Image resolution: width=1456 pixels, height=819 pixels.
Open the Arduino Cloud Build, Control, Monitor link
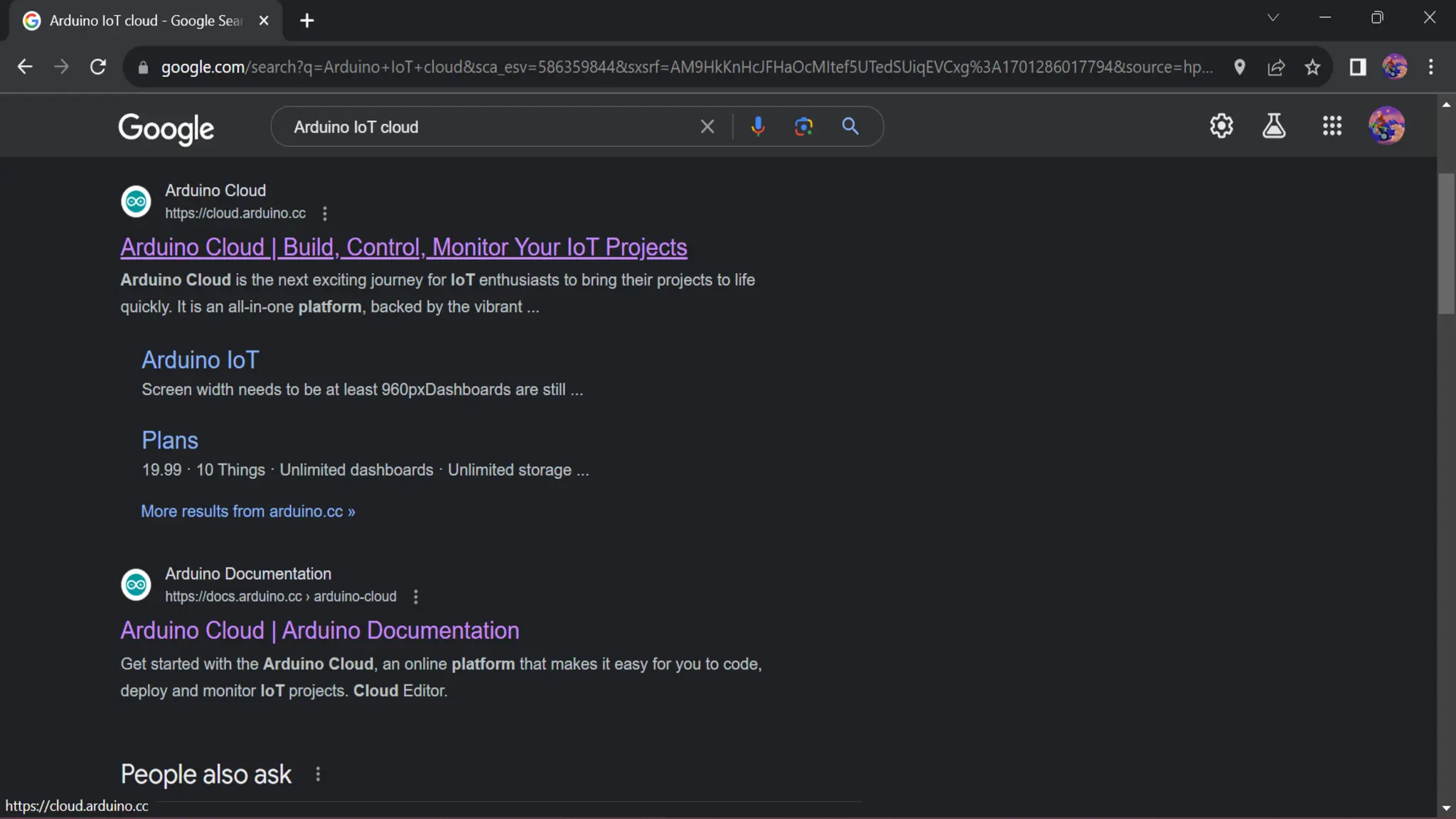click(x=403, y=247)
